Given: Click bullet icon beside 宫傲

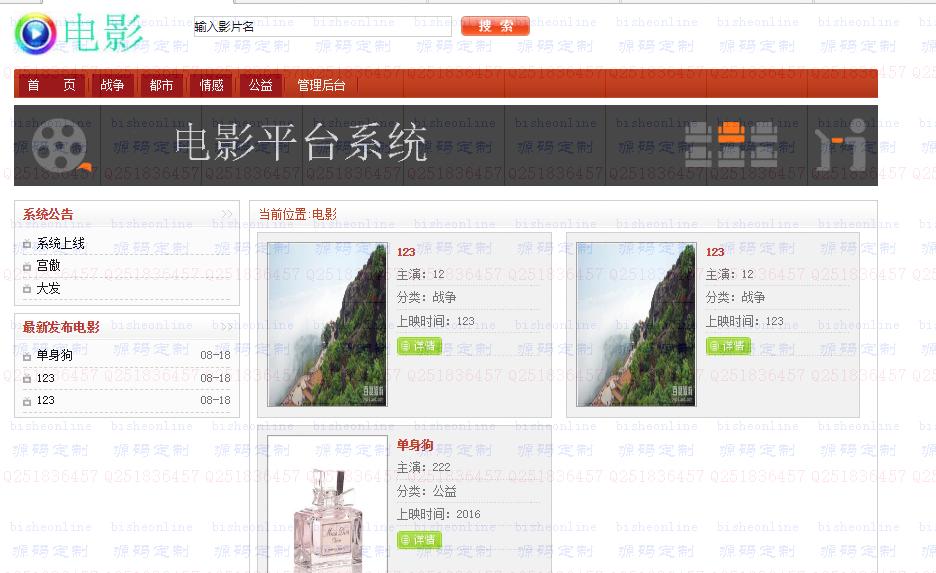Looking at the screenshot, I should coord(27,267).
